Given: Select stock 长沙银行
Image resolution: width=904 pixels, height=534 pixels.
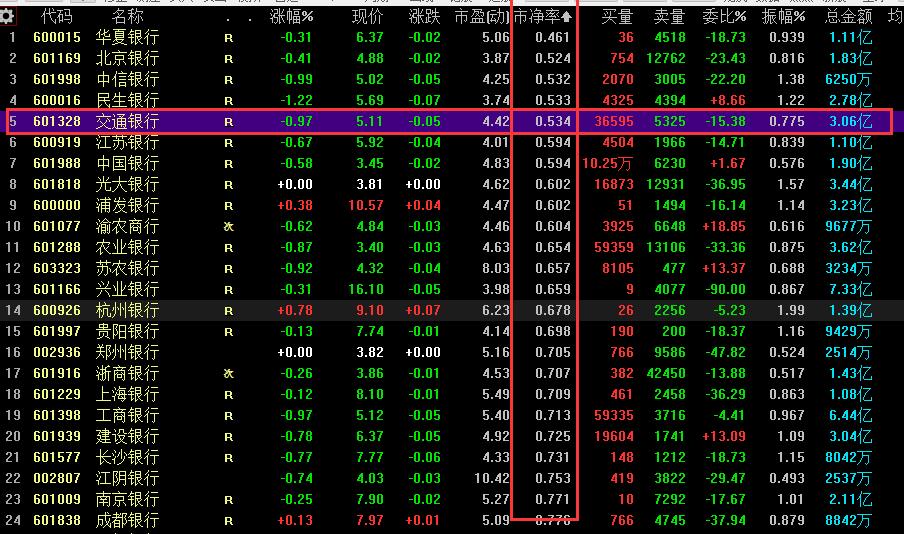Looking at the screenshot, I should tap(127, 457).
